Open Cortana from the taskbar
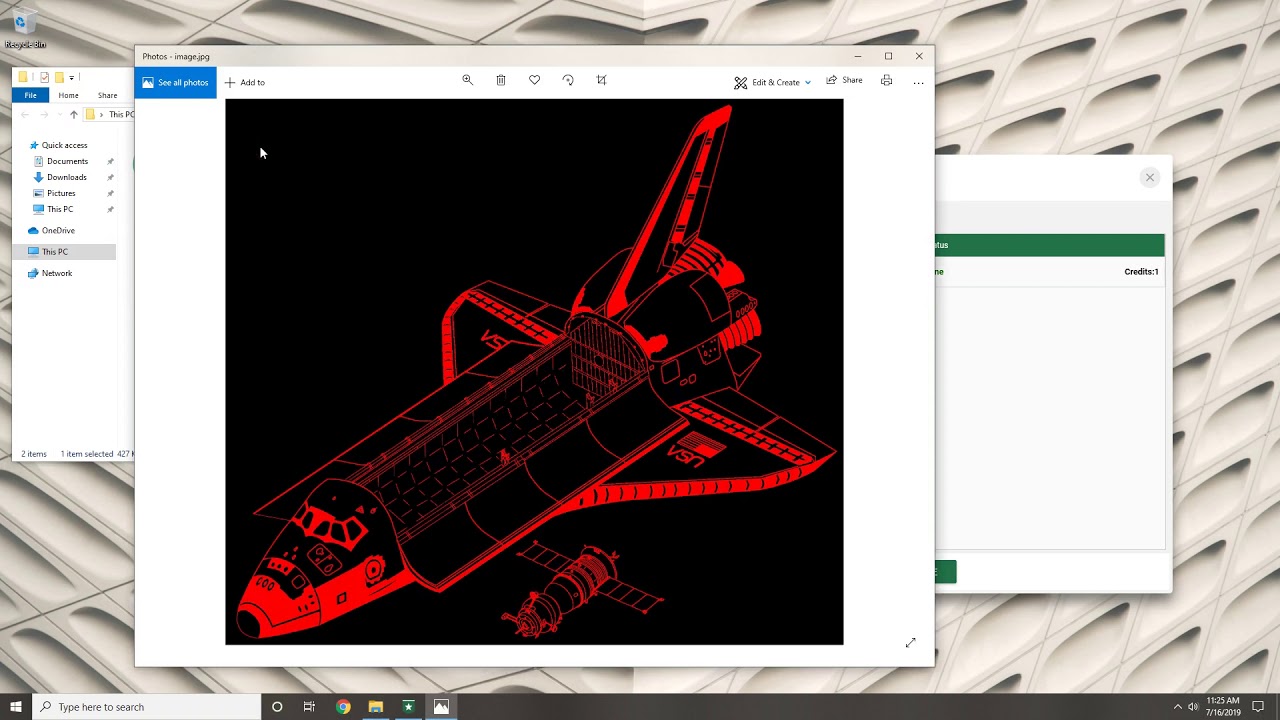 [277, 706]
